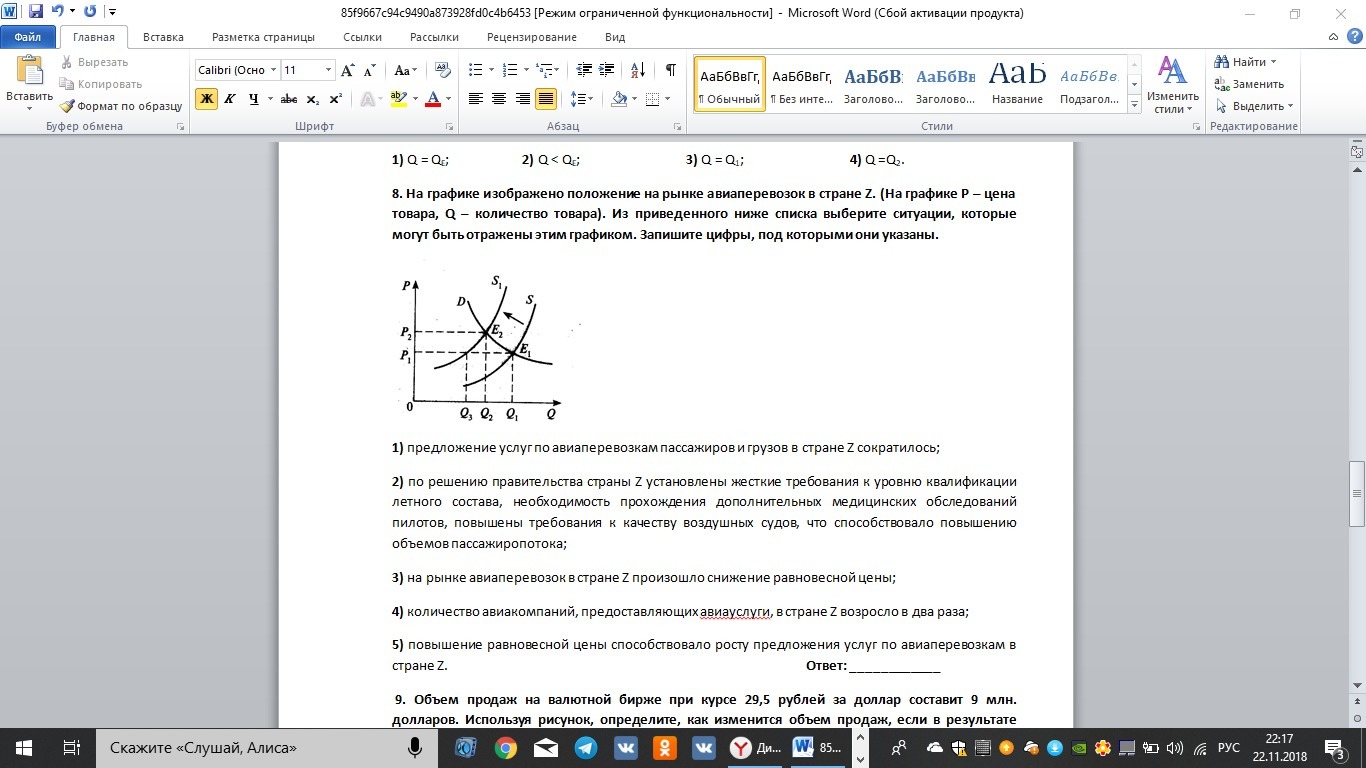Image resolution: width=1366 pixels, height=768 pixels.
Task: Open the numbered list dropdown arrow
Action: click(526, 70)
